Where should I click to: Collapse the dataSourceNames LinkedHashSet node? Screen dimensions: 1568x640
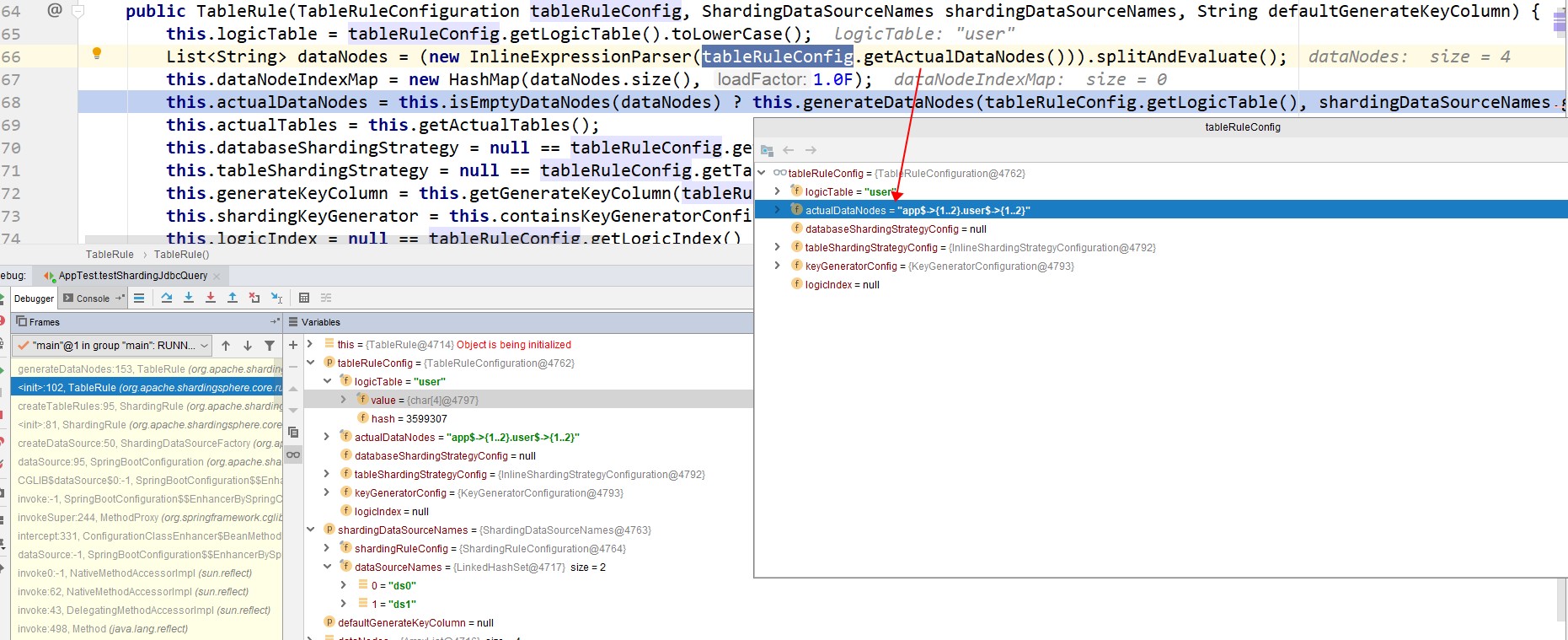pos(327,567)
